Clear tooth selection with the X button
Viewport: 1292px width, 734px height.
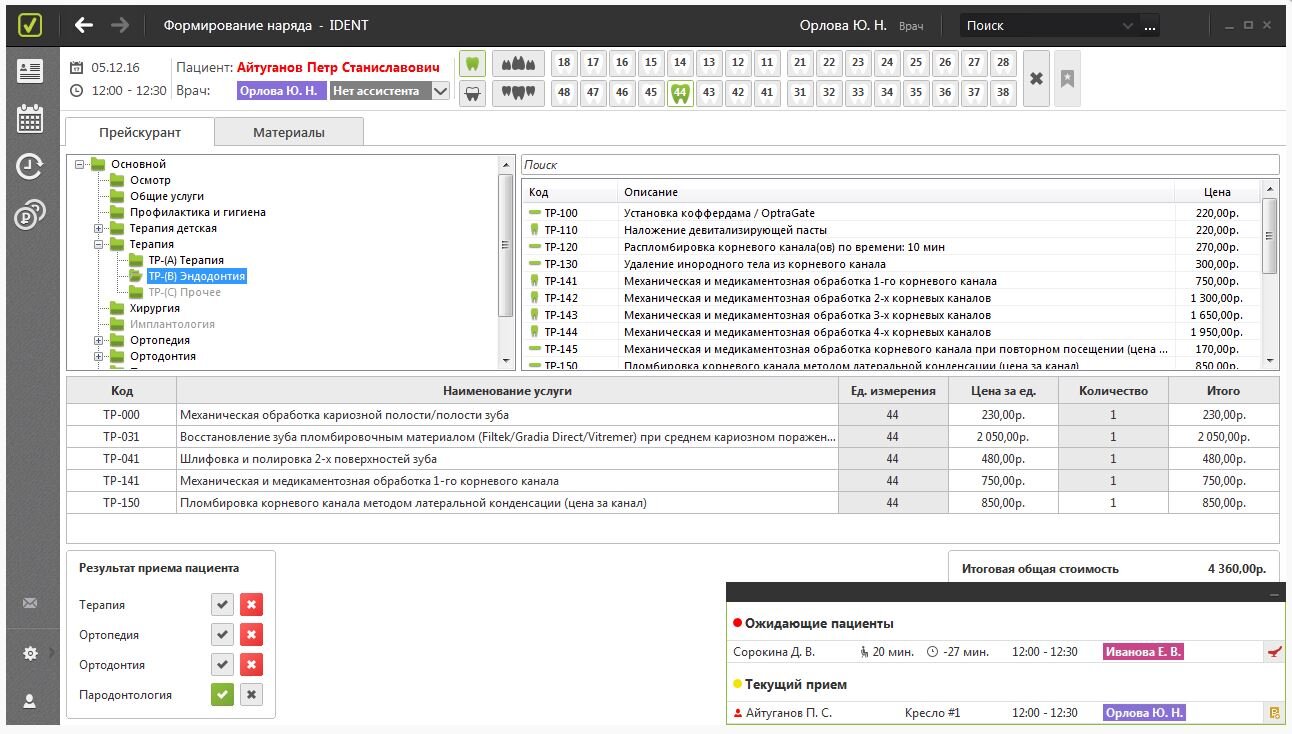tap(1037, 78)
